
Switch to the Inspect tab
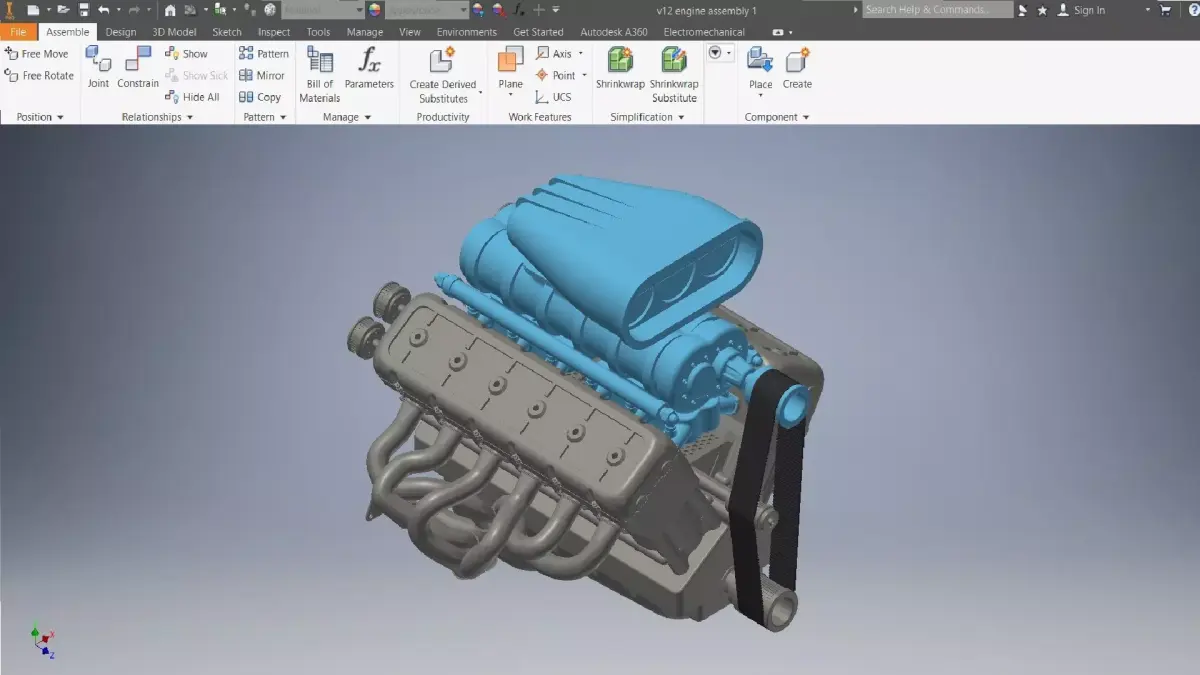coord(274,32)
